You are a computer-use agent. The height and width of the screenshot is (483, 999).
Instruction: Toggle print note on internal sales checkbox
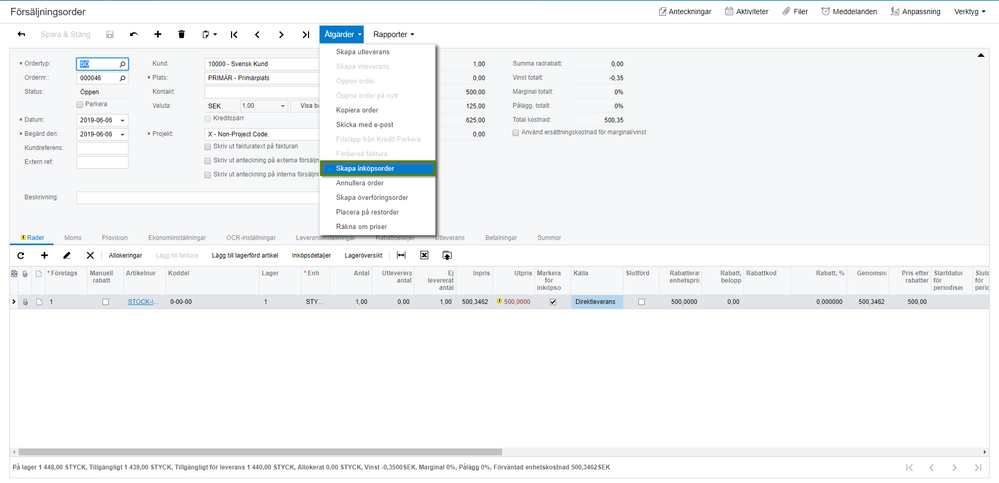click(x=207, y=175)
